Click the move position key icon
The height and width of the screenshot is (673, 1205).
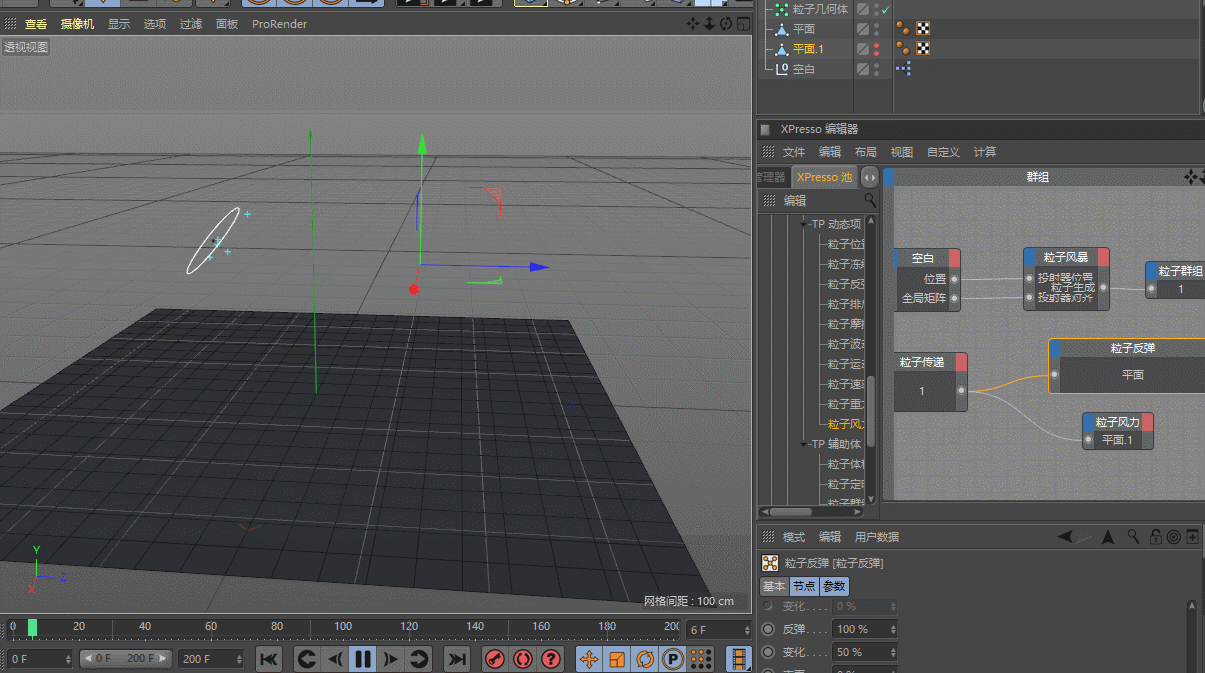click(589, 659)
